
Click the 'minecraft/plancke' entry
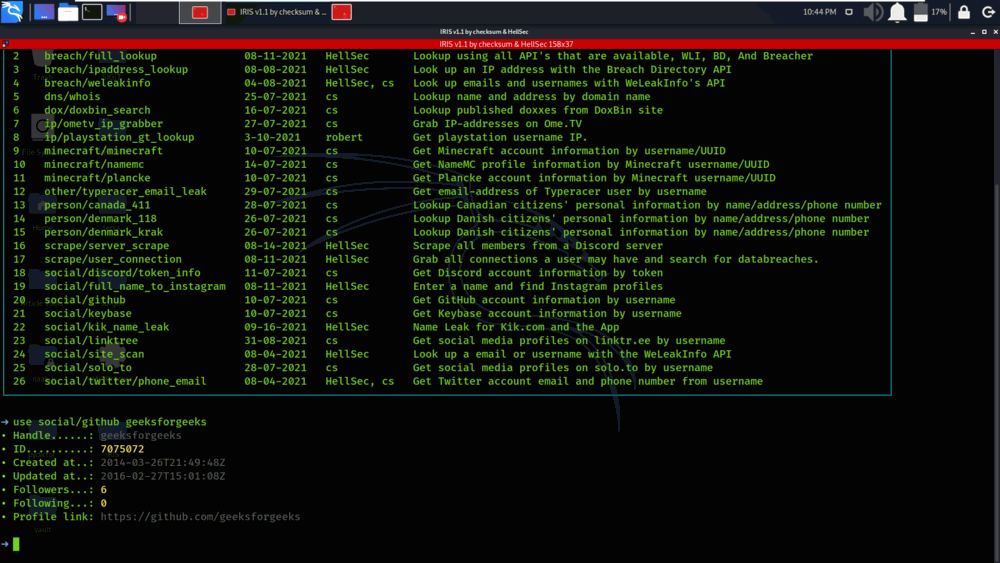(97, 178)
